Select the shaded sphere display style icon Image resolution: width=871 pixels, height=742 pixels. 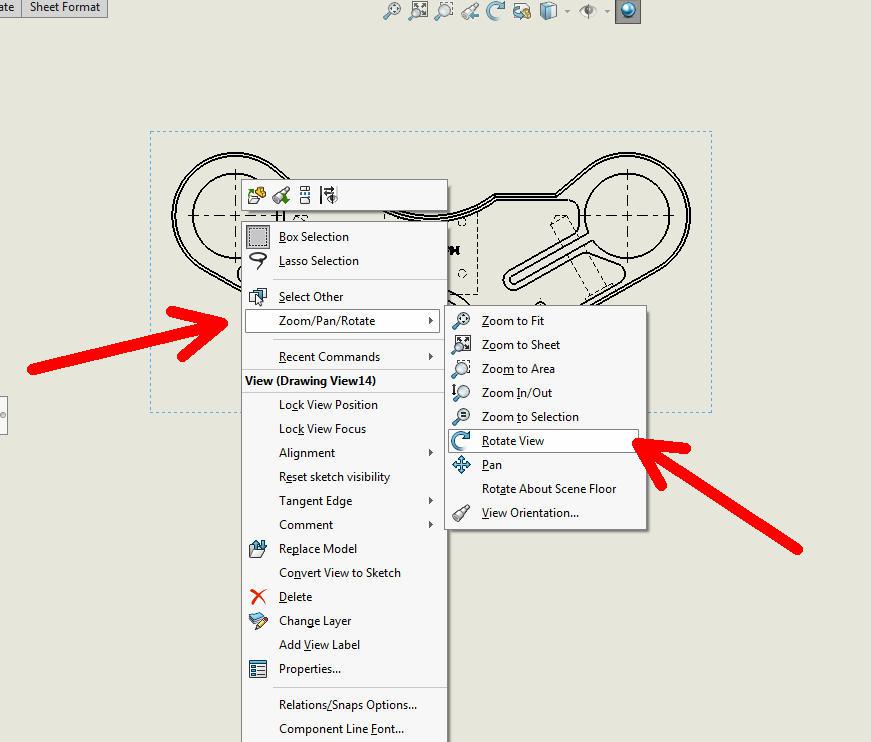coord(628,11)
